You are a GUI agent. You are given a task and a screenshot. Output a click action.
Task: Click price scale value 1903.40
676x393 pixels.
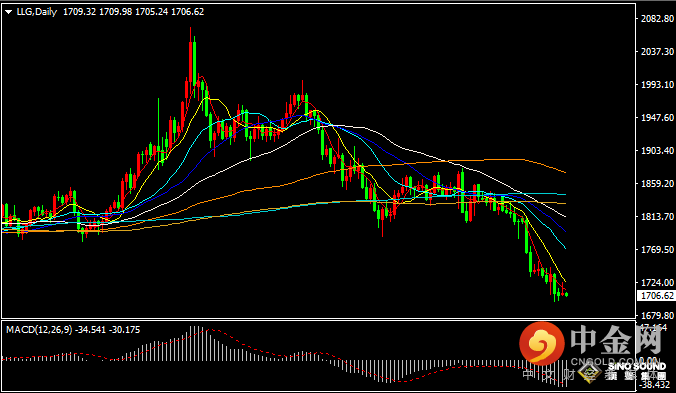click(x=657, y=151)
